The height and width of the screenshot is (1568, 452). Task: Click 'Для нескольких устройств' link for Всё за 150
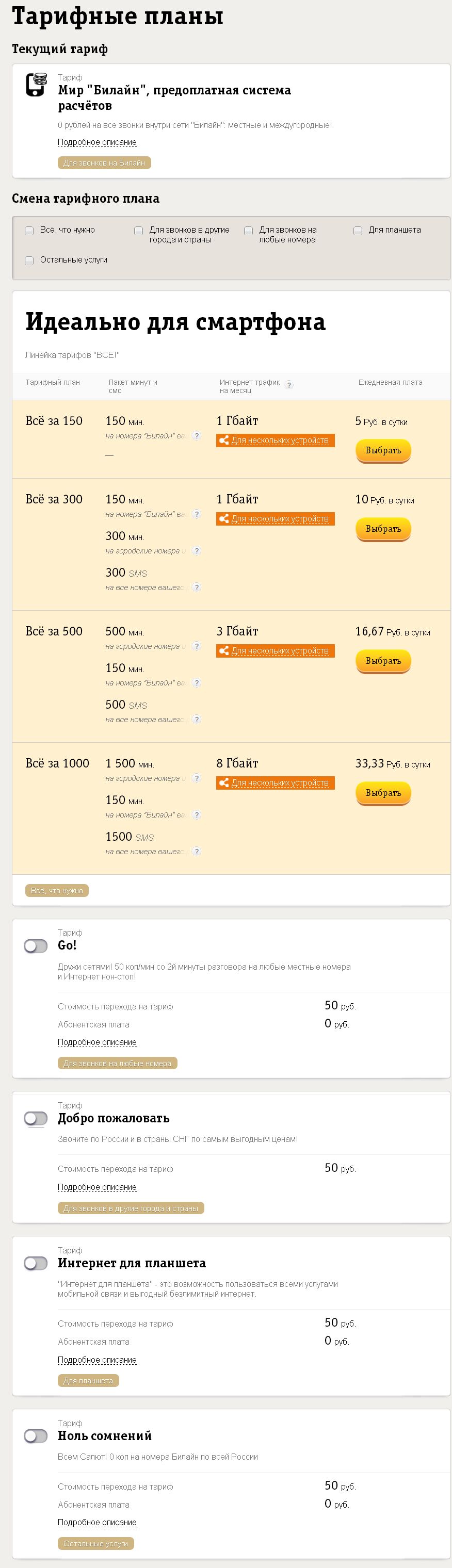(280, 440)
